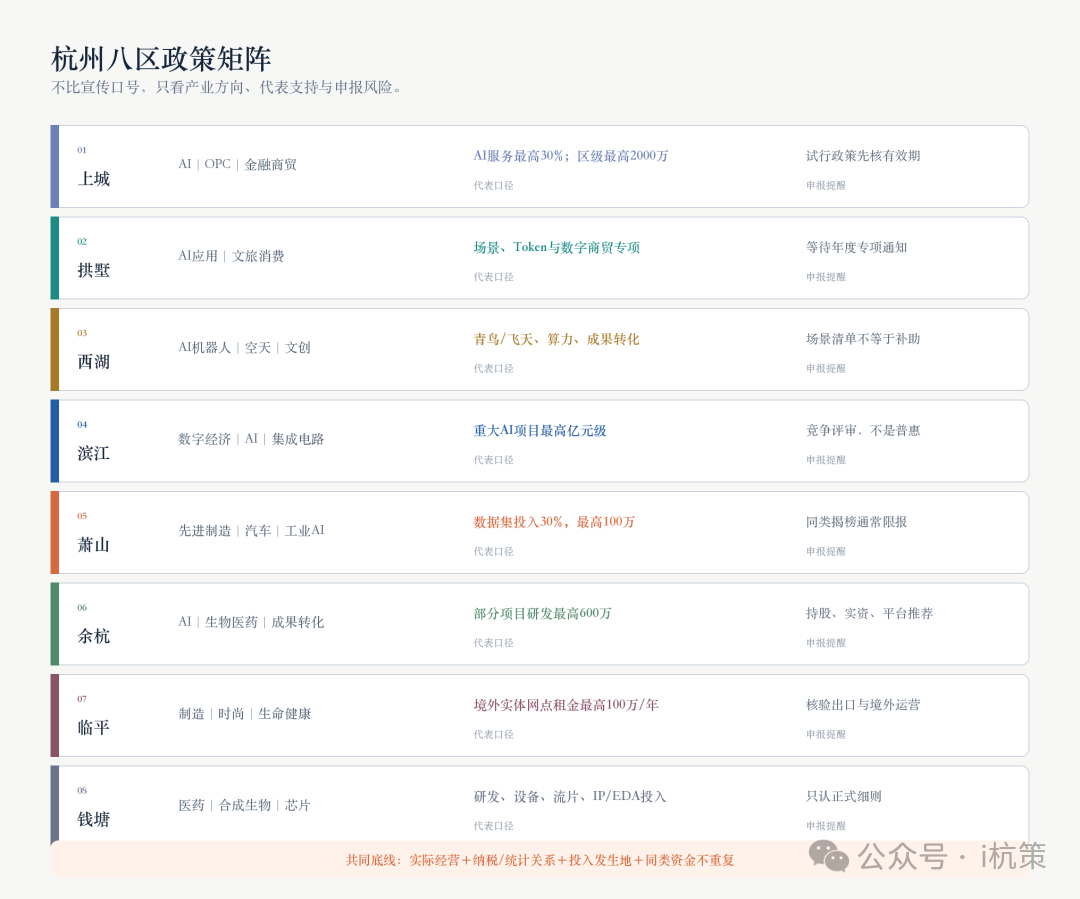
Task: Click 持股、实资、平台推荐 reminder
Action: coord(869,614)
